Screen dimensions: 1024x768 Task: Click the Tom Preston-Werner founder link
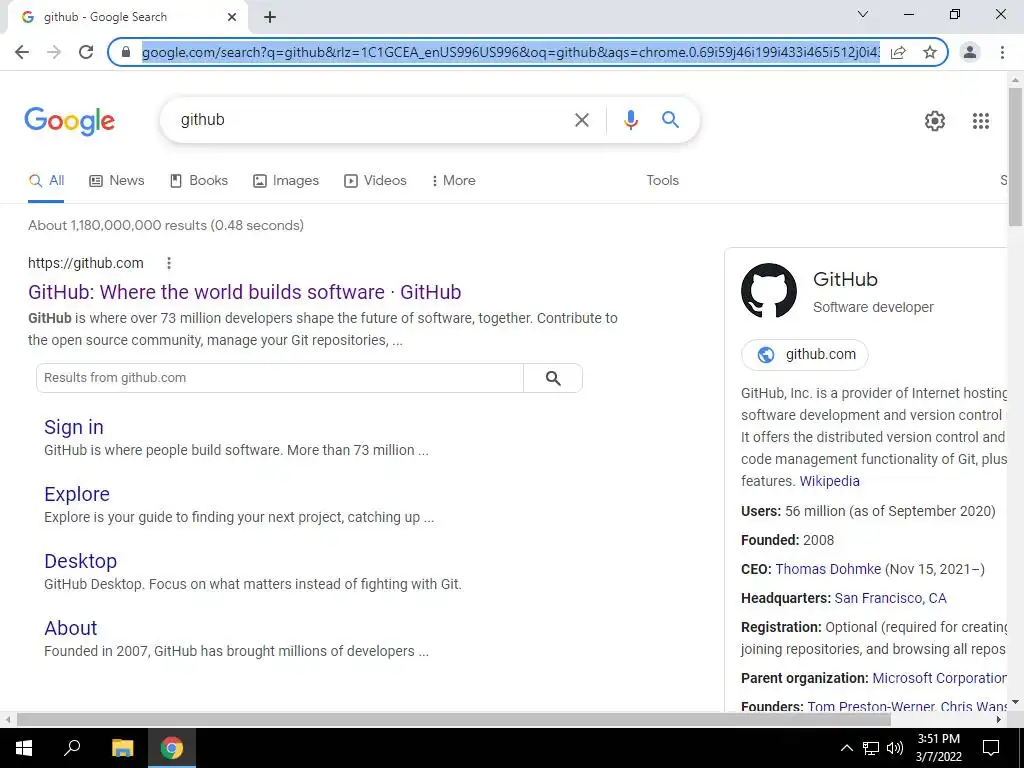[x=870, y=707]
